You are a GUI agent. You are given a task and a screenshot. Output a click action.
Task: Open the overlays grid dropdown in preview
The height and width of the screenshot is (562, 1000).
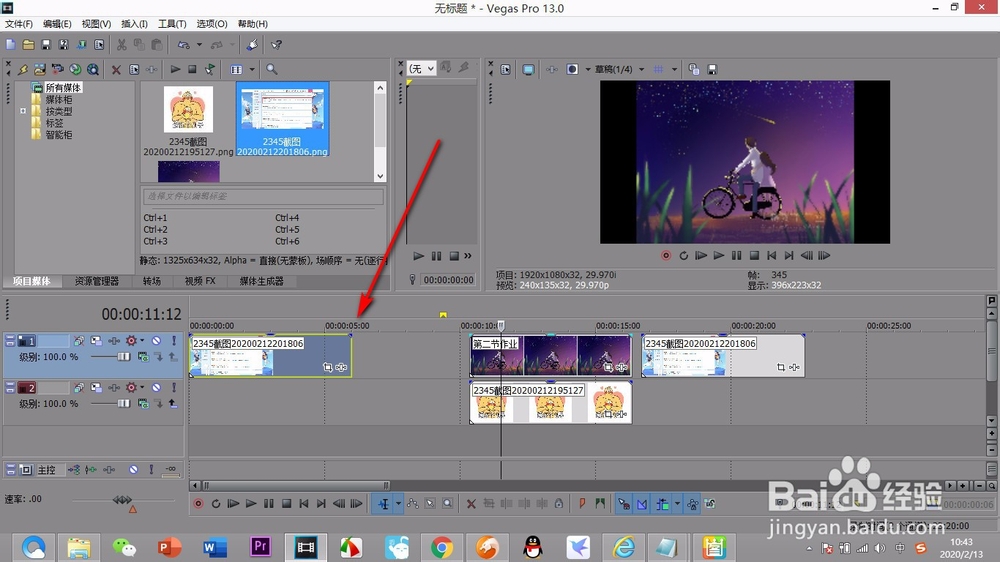pos(674,69)
